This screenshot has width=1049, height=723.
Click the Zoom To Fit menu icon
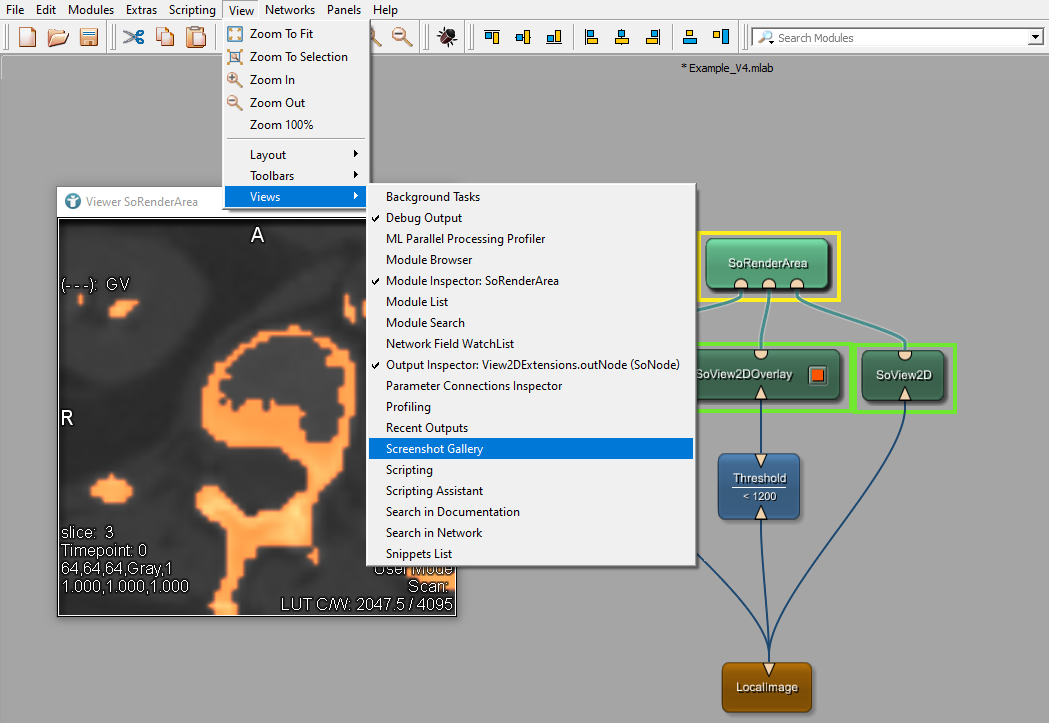point(236,34)
